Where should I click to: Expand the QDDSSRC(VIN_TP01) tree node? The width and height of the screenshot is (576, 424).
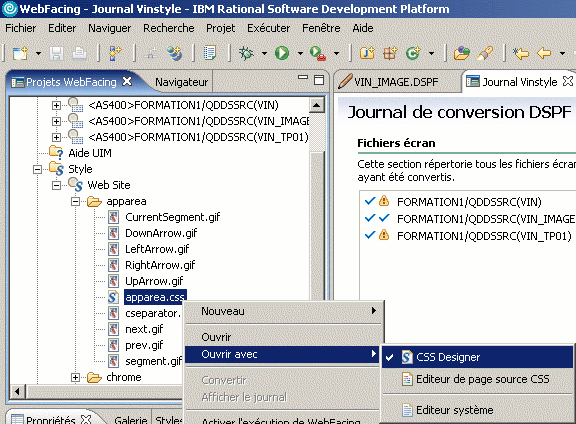point(56,137)
